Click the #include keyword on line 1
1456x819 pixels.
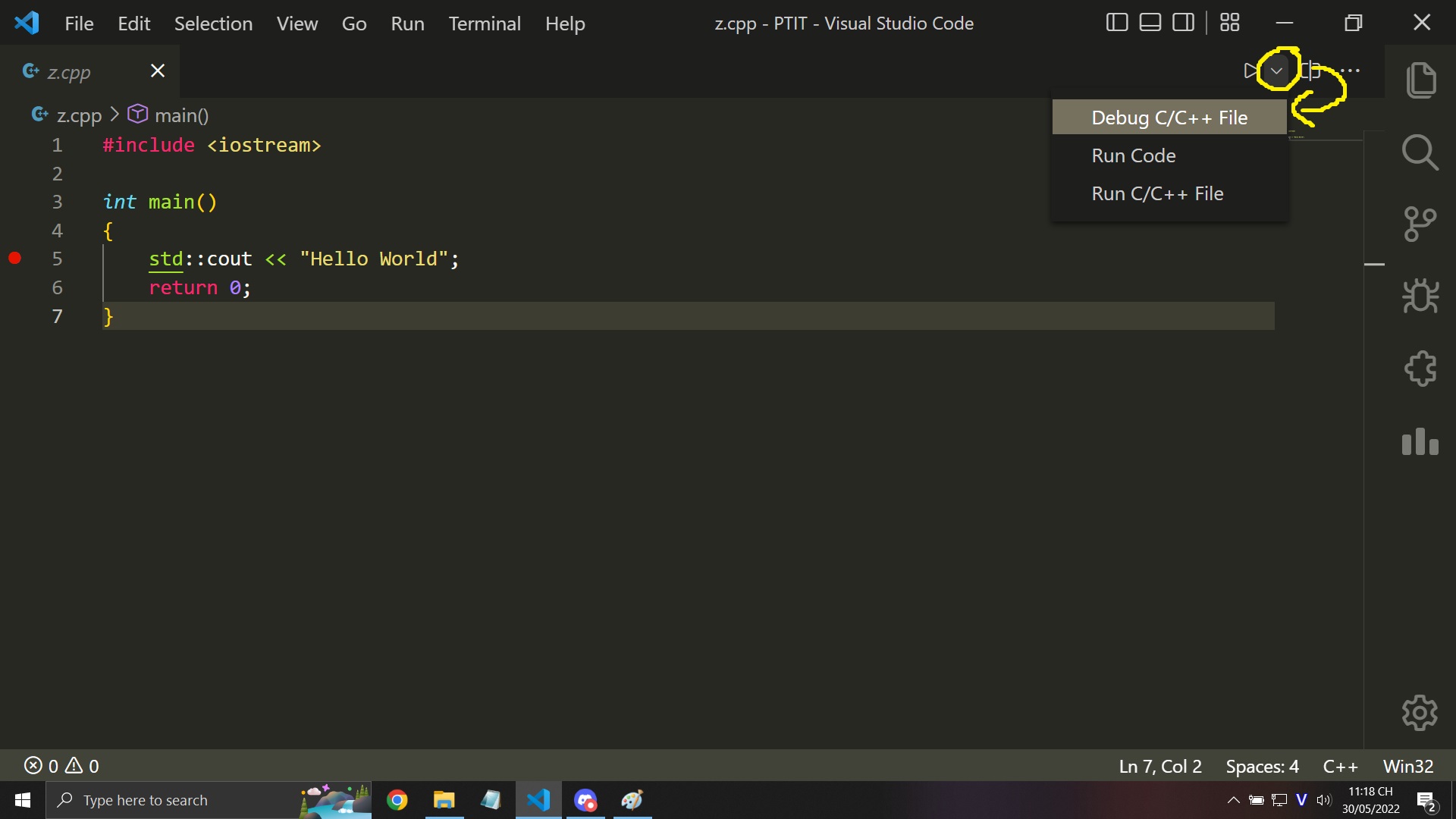tap(149, 145)
